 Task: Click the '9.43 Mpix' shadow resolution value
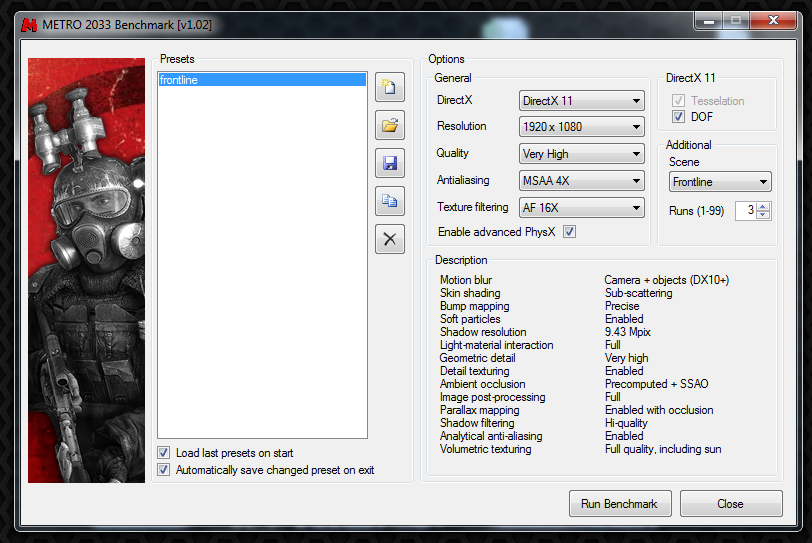[628, 332]
